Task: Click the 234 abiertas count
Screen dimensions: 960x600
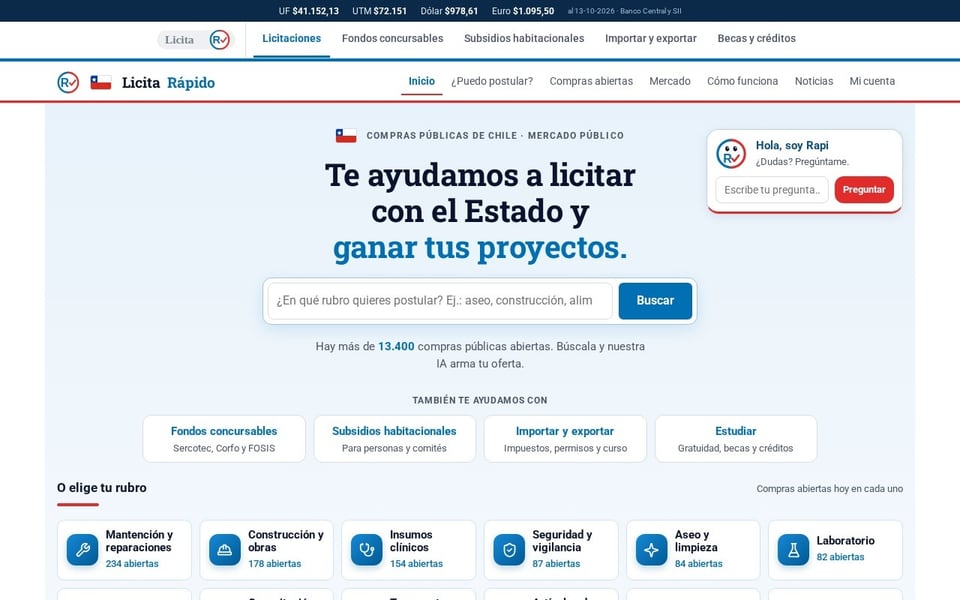Action: point(132,564)
